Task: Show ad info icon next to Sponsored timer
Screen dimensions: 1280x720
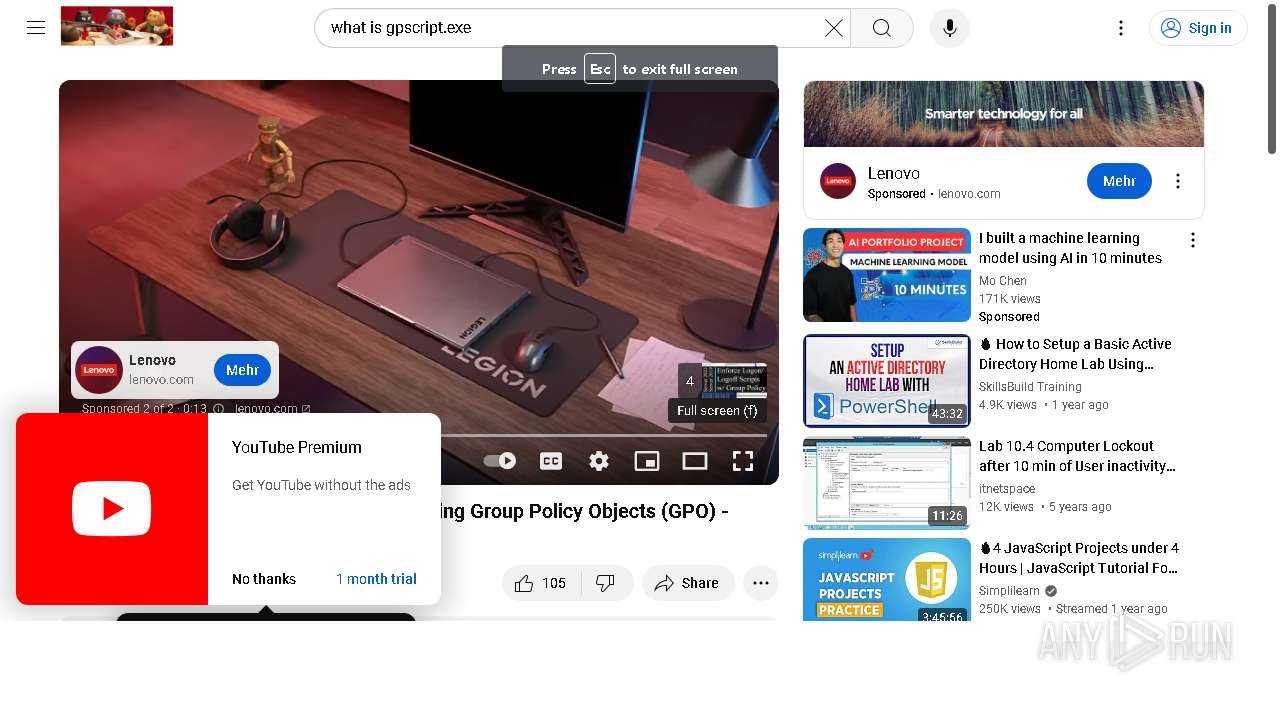Action: [218, 409]
